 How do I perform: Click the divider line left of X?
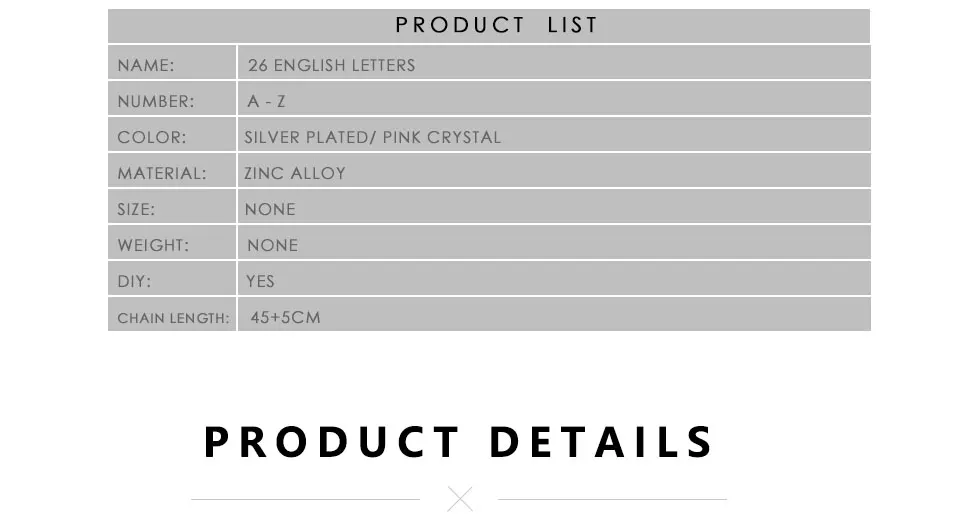click(x=306, y=499)
